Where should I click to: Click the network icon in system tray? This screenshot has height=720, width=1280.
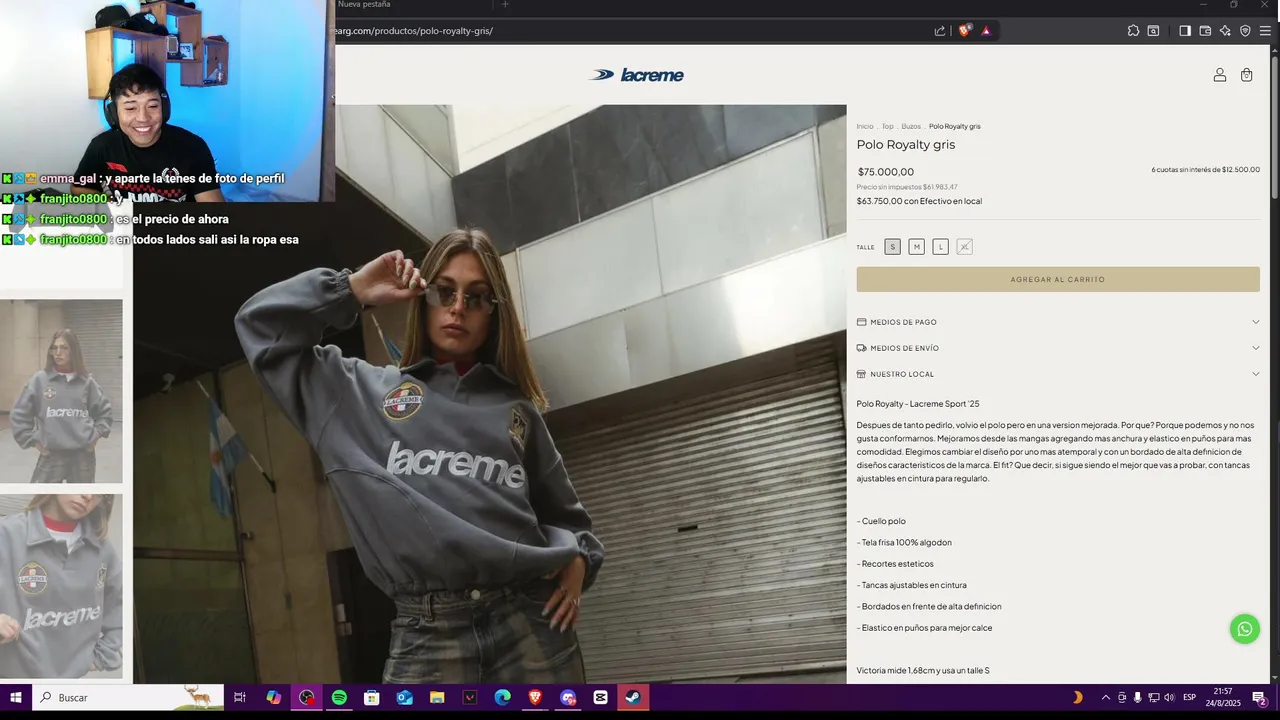click(x=1154, y=697)
